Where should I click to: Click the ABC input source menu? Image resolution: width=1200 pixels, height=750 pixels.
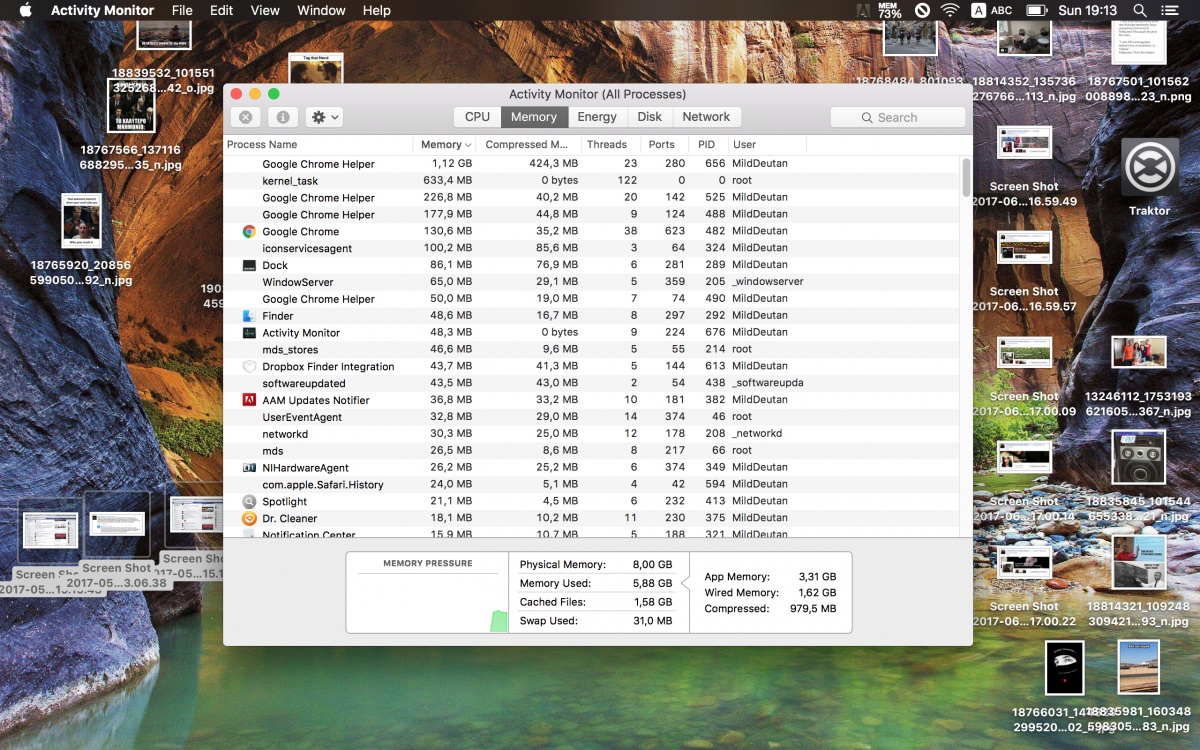pyautogui.click(x=990, y=10)
